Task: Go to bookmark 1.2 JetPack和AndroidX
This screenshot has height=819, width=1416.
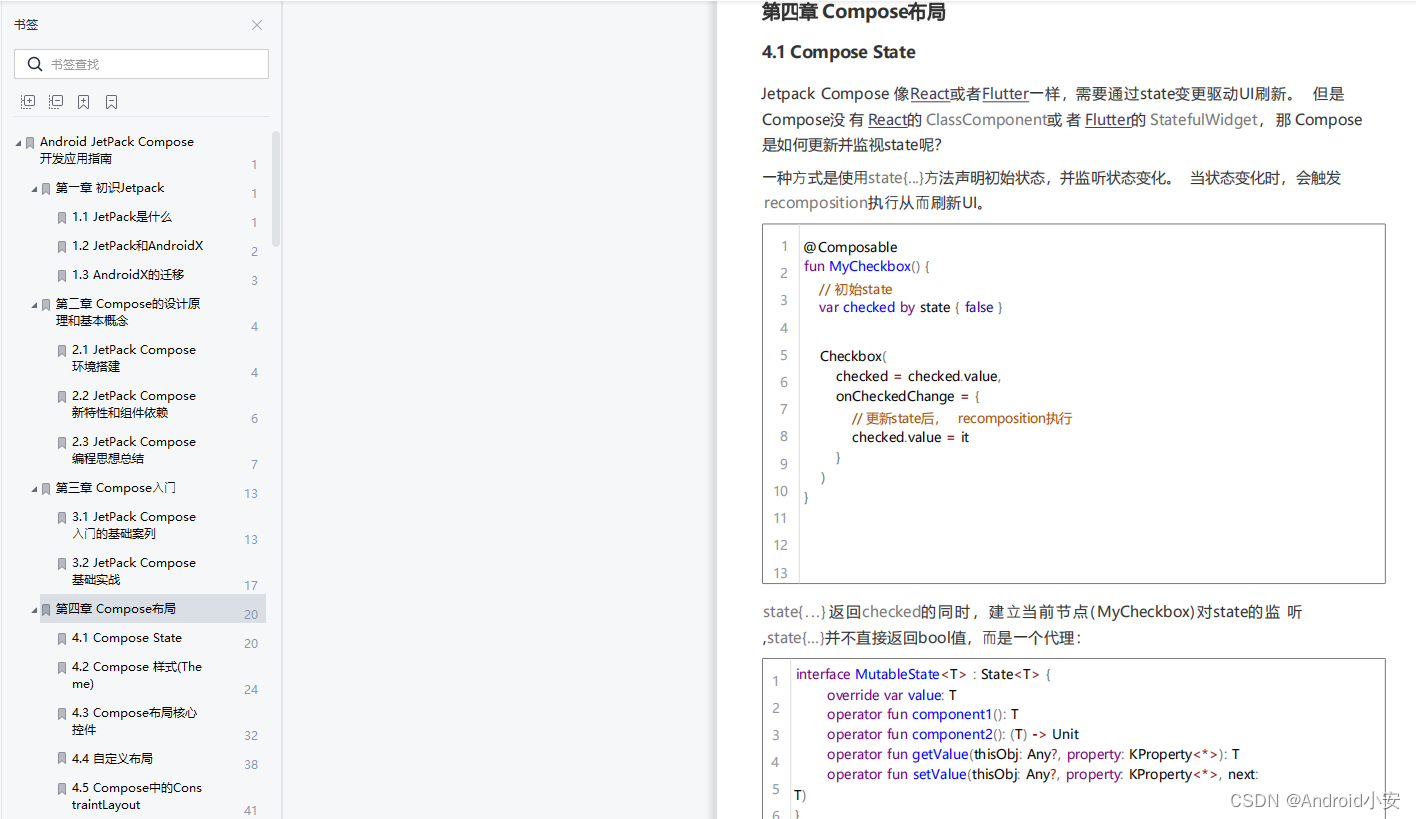Action: point(137,246)
